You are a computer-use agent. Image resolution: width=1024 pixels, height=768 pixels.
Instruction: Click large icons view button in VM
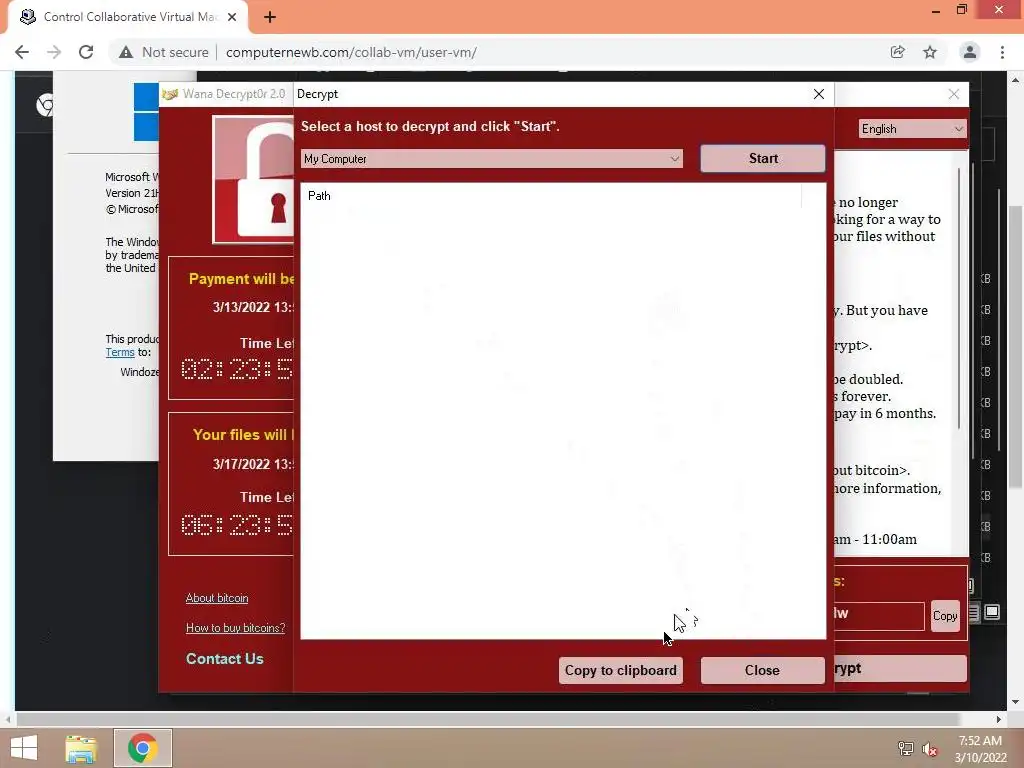click(992, 612)
